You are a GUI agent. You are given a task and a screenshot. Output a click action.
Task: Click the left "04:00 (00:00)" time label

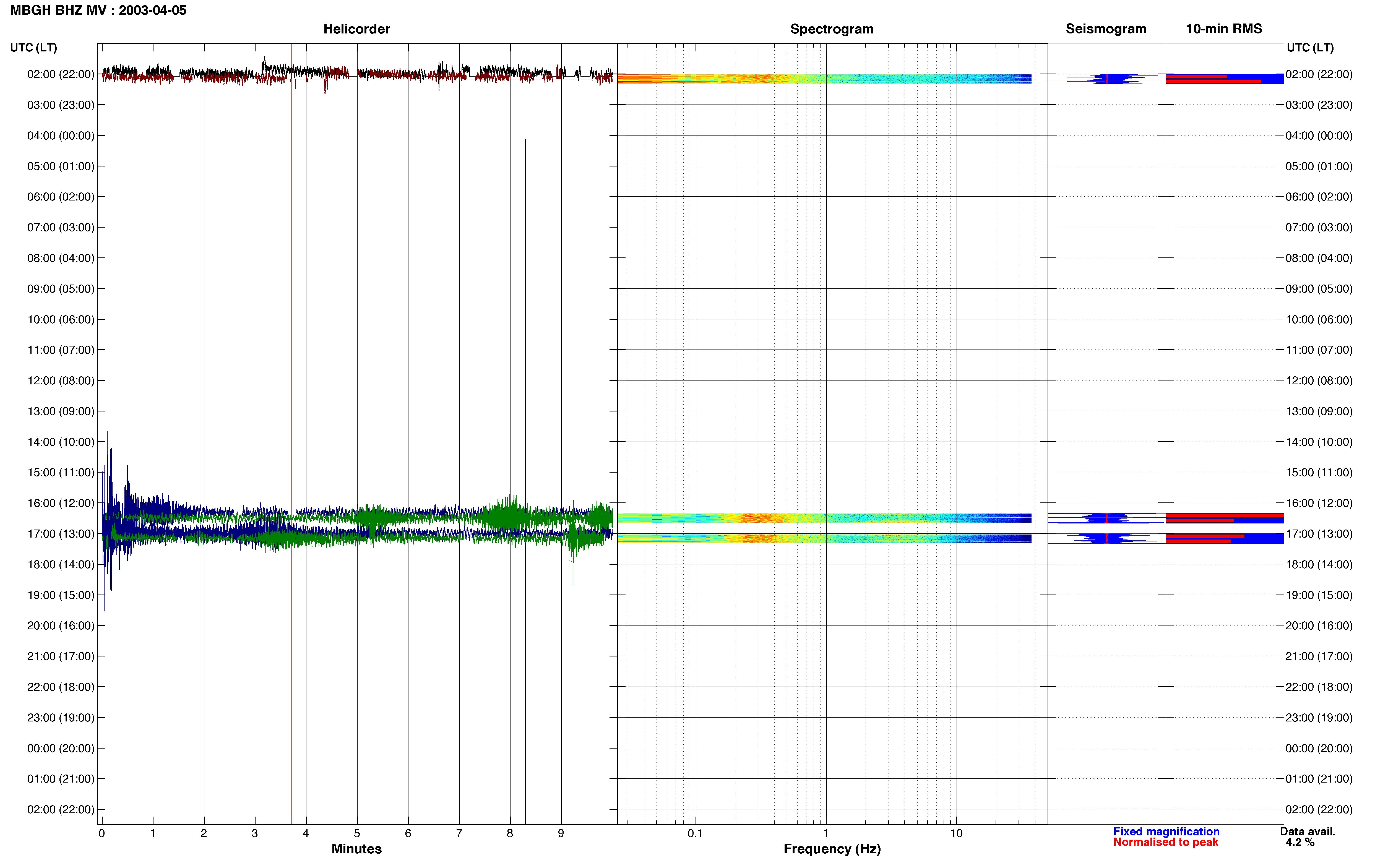[60, 135]
